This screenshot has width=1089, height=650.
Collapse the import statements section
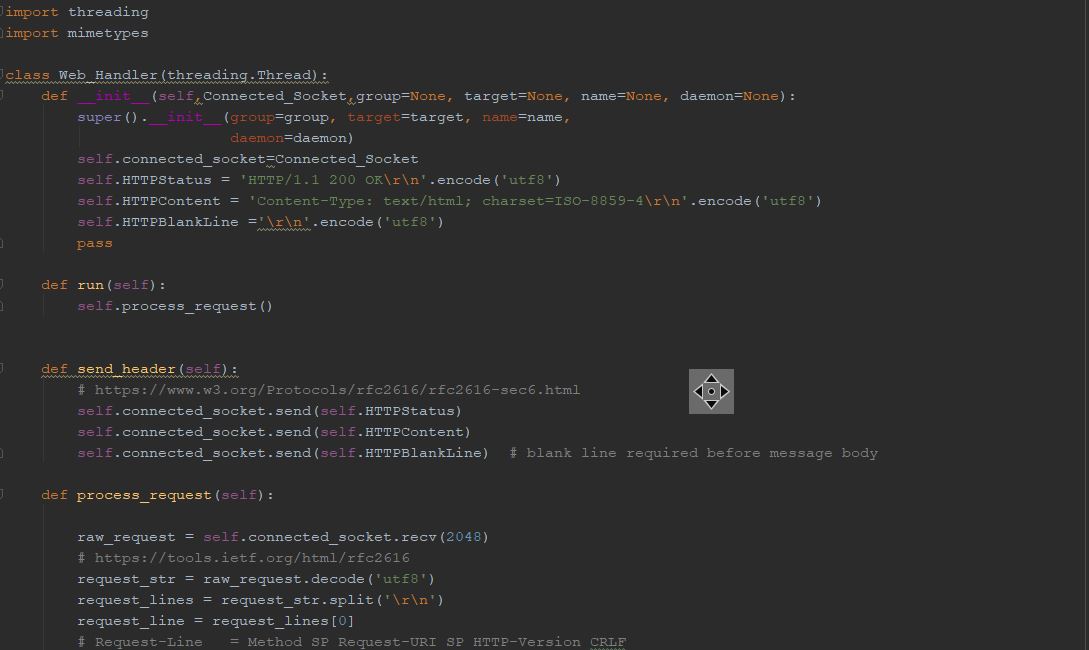(x=4, y=12)
